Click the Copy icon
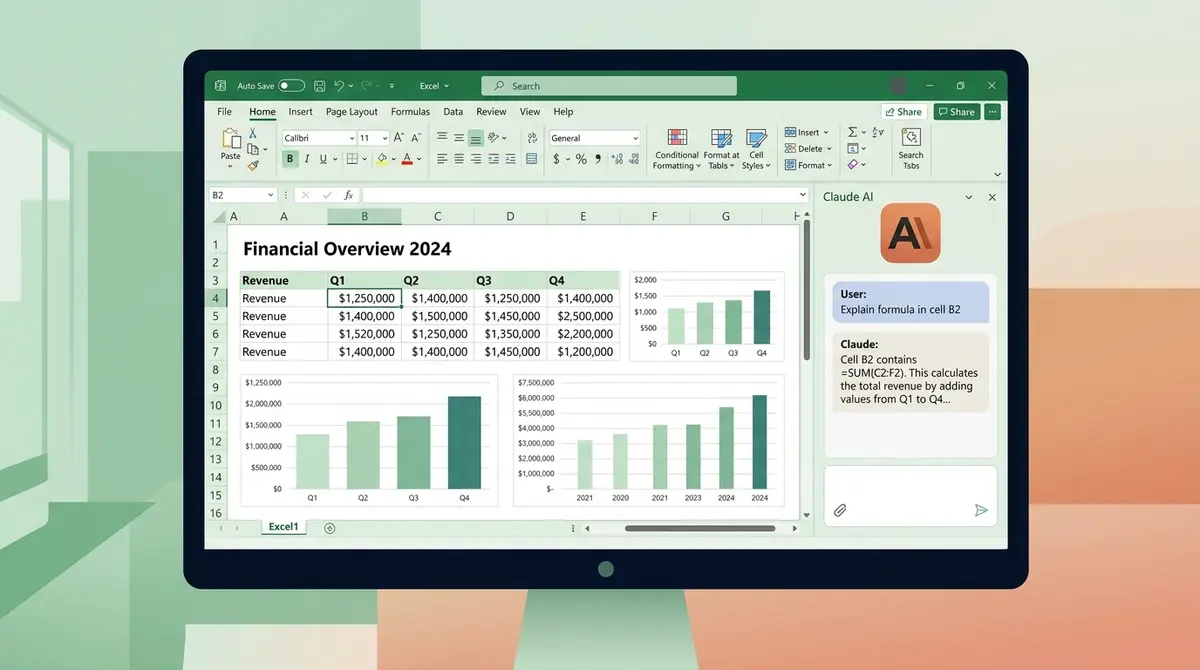The height and width of the screenshot is (670, 1200). tap(252, 149)
